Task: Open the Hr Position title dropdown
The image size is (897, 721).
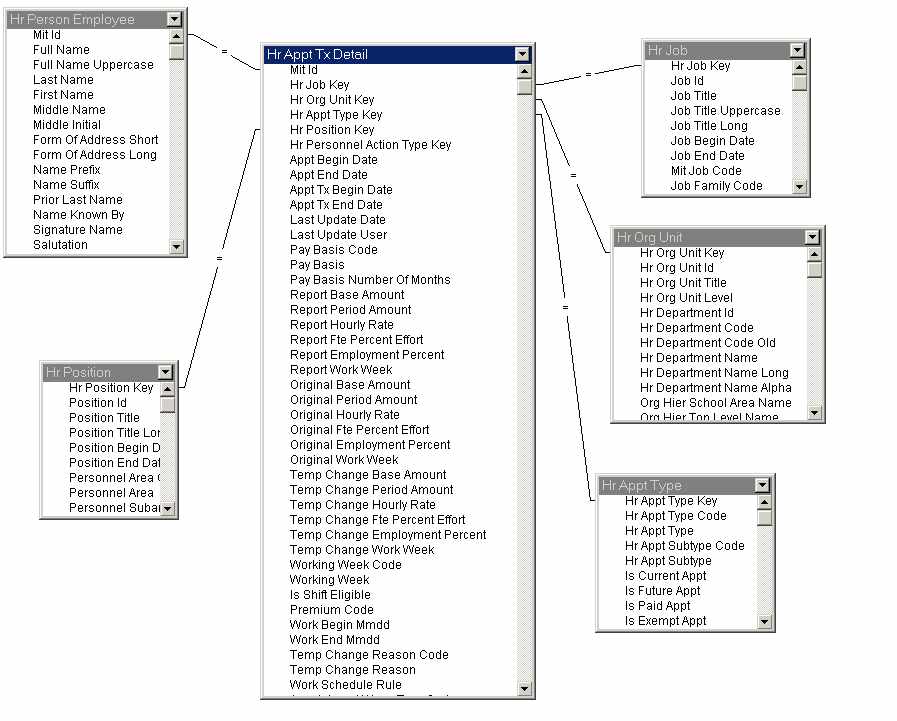Action: click(x=165, y=373)
